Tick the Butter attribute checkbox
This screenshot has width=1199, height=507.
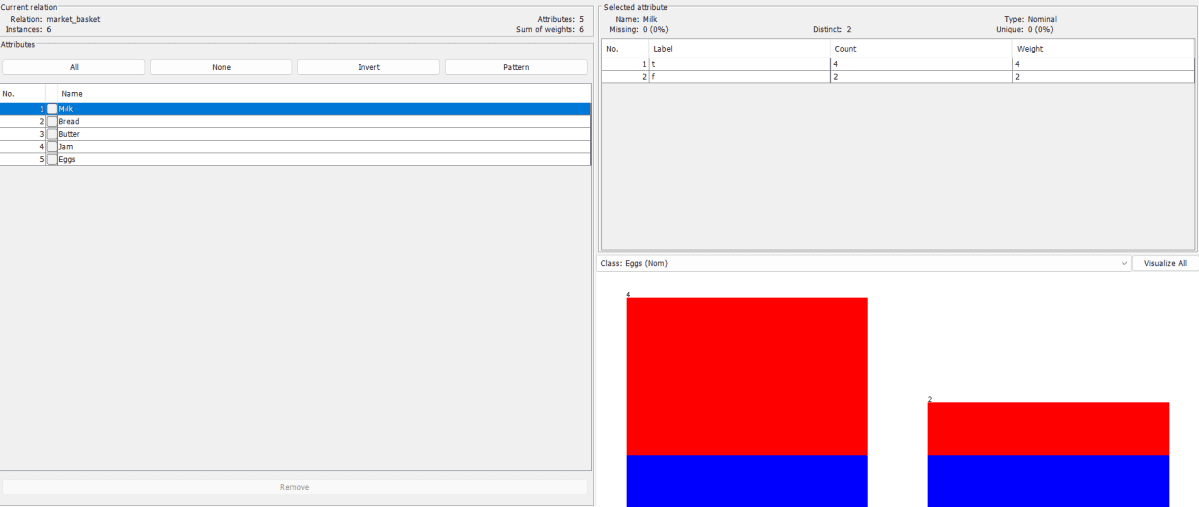(x=52, y=134)
